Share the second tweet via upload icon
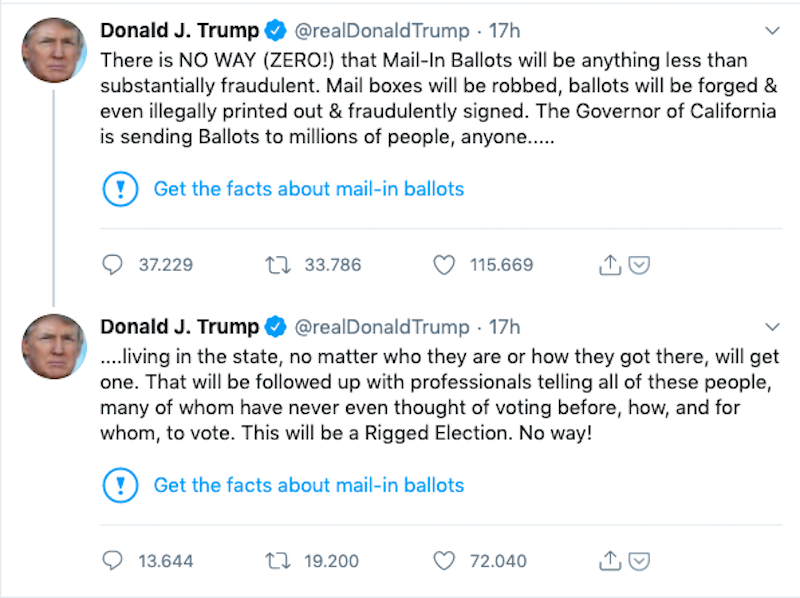Screen dimensions: 800x598 (609, 561)
